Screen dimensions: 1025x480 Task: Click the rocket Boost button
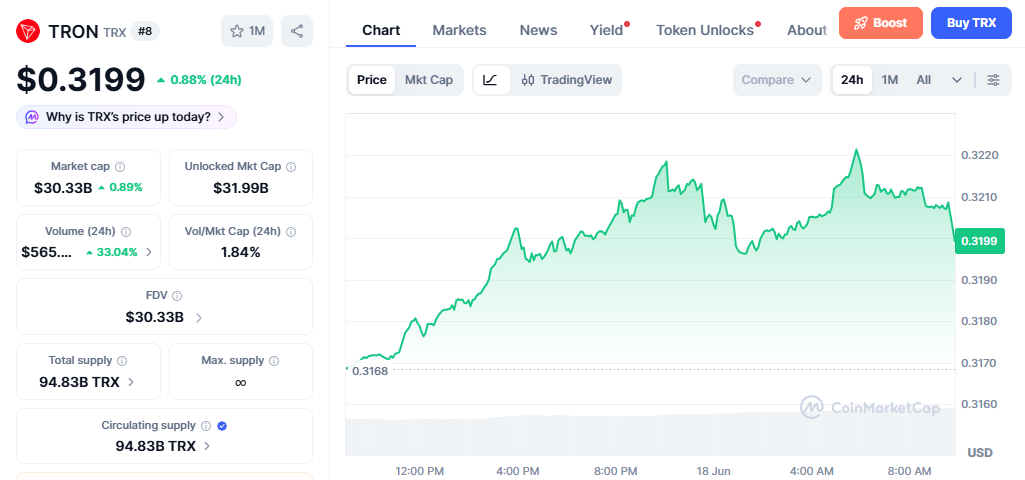click(881, 23)
